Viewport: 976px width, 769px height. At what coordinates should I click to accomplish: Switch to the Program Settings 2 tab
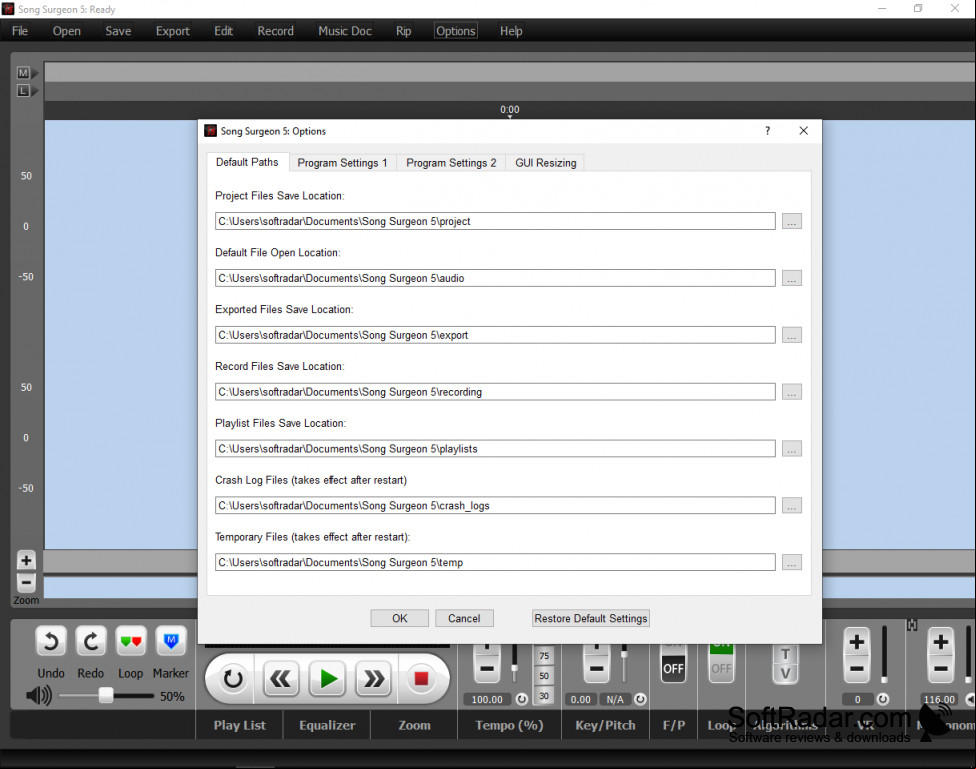click(451, 163)
